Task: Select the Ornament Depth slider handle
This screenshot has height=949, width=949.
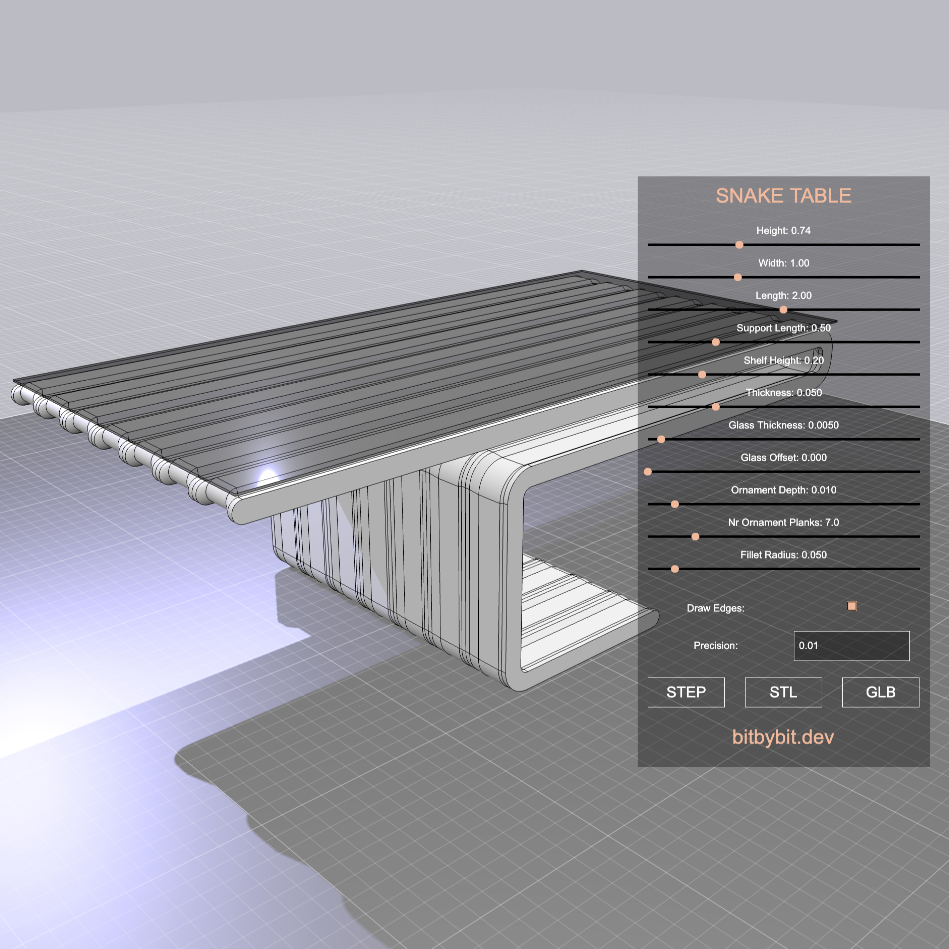Action: tap(675, 504)
